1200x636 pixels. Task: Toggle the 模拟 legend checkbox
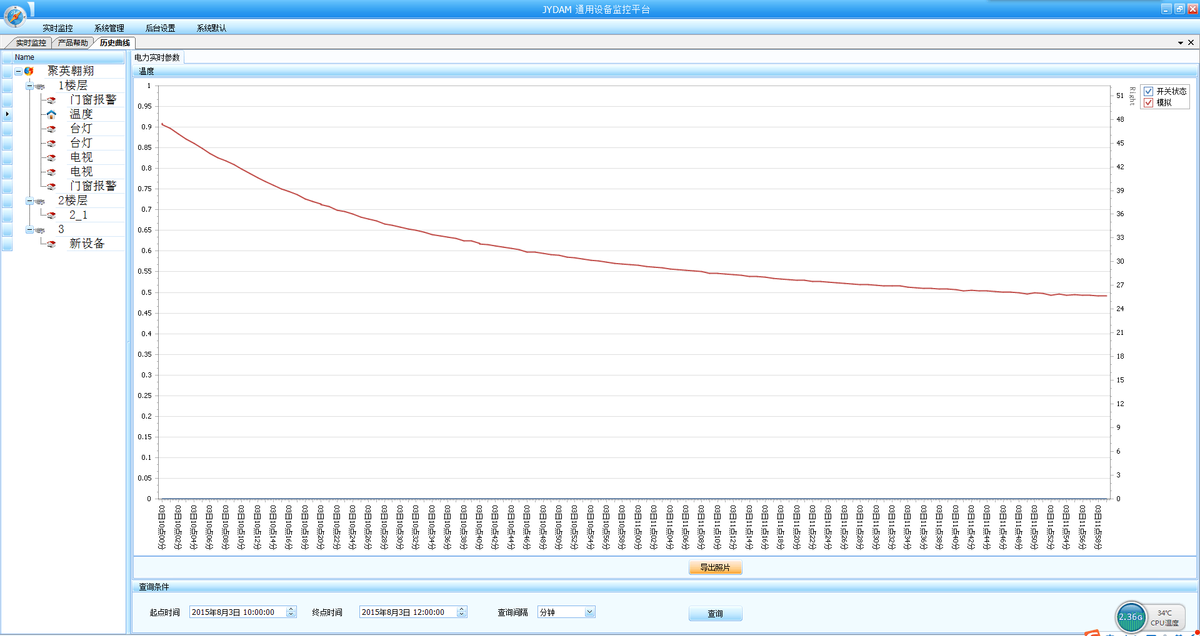[1148, 102]
